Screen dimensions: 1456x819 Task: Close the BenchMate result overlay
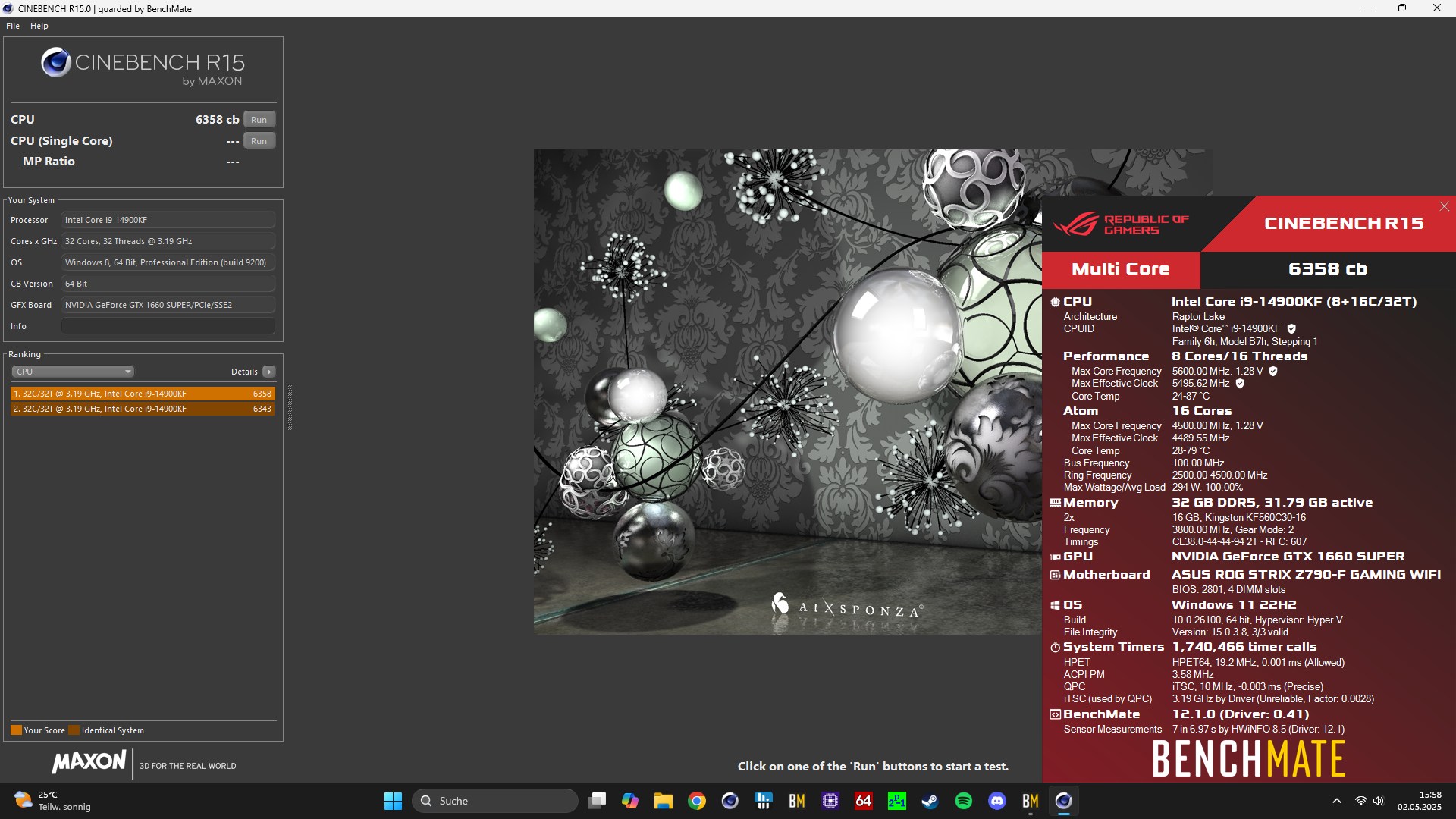point(1445,206)
